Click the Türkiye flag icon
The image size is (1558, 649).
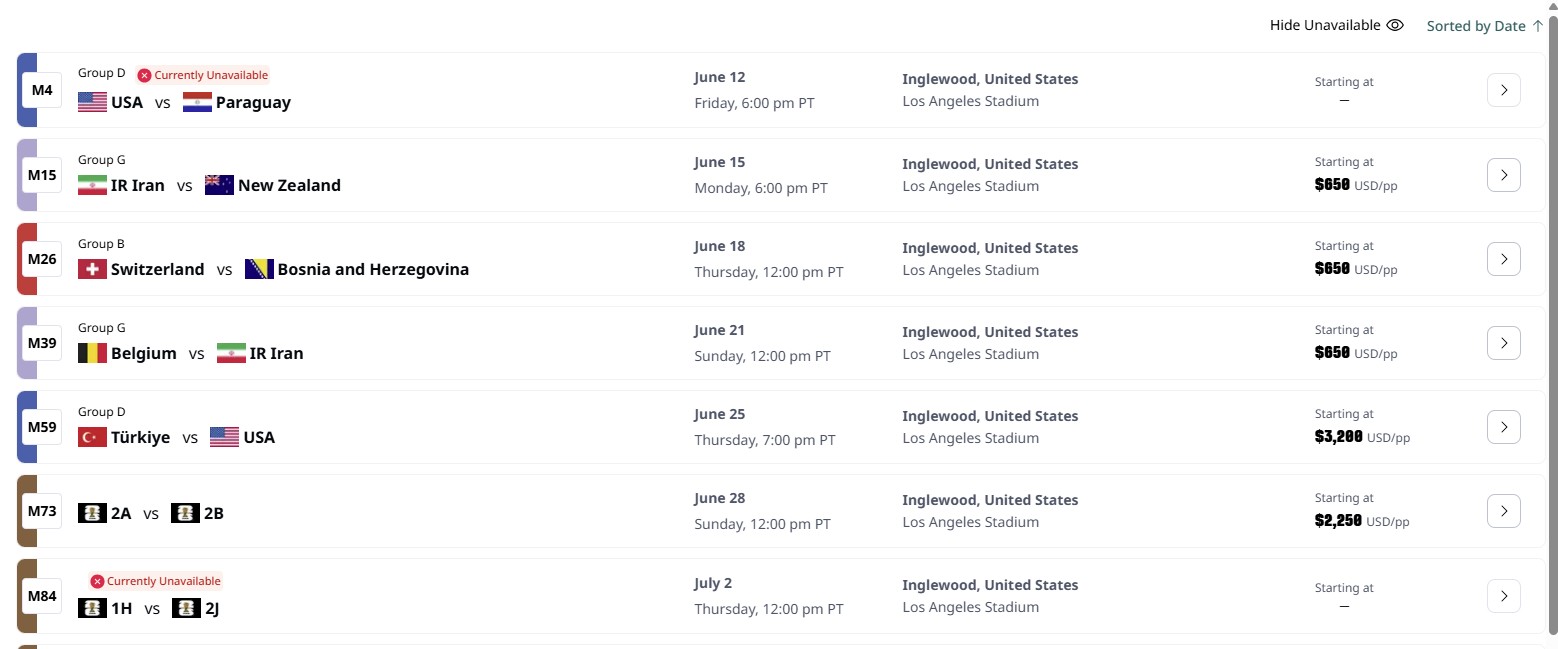92,437
